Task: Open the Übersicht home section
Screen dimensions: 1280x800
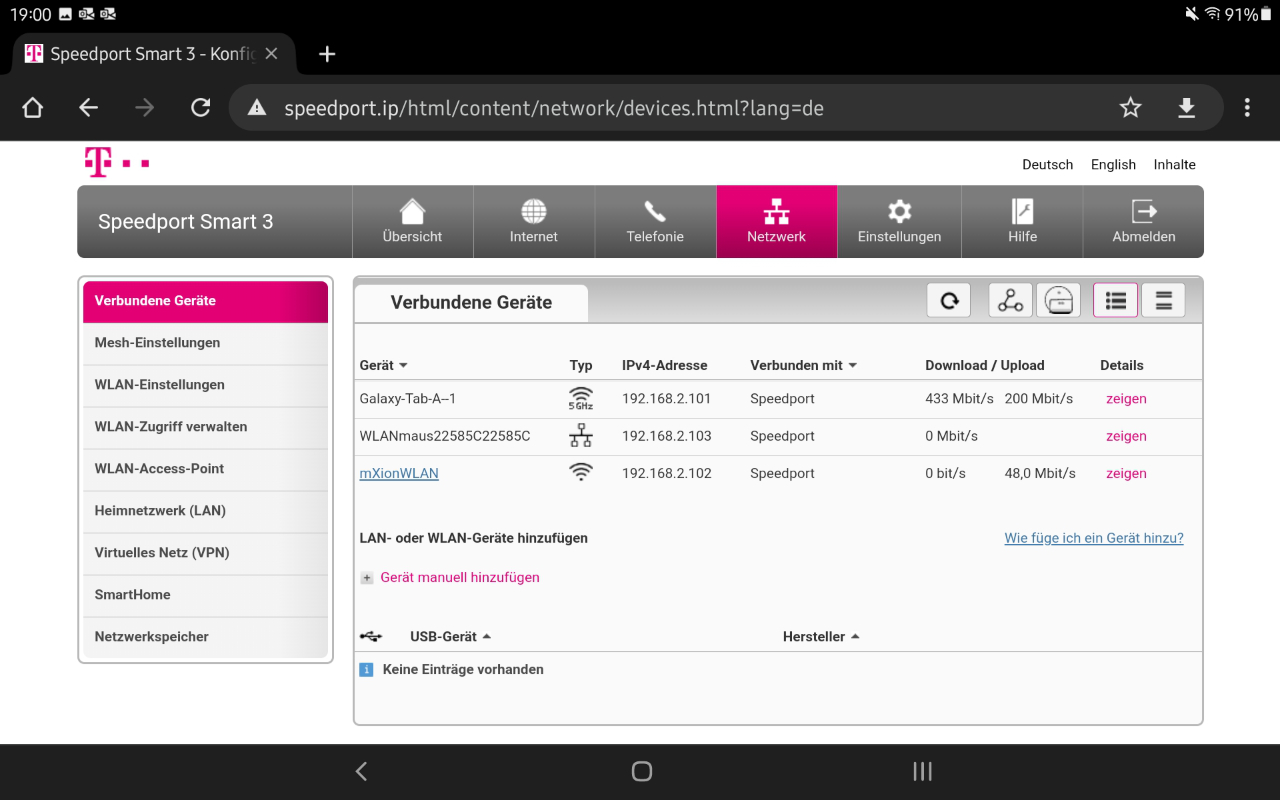Action: (x=412, y=222)
